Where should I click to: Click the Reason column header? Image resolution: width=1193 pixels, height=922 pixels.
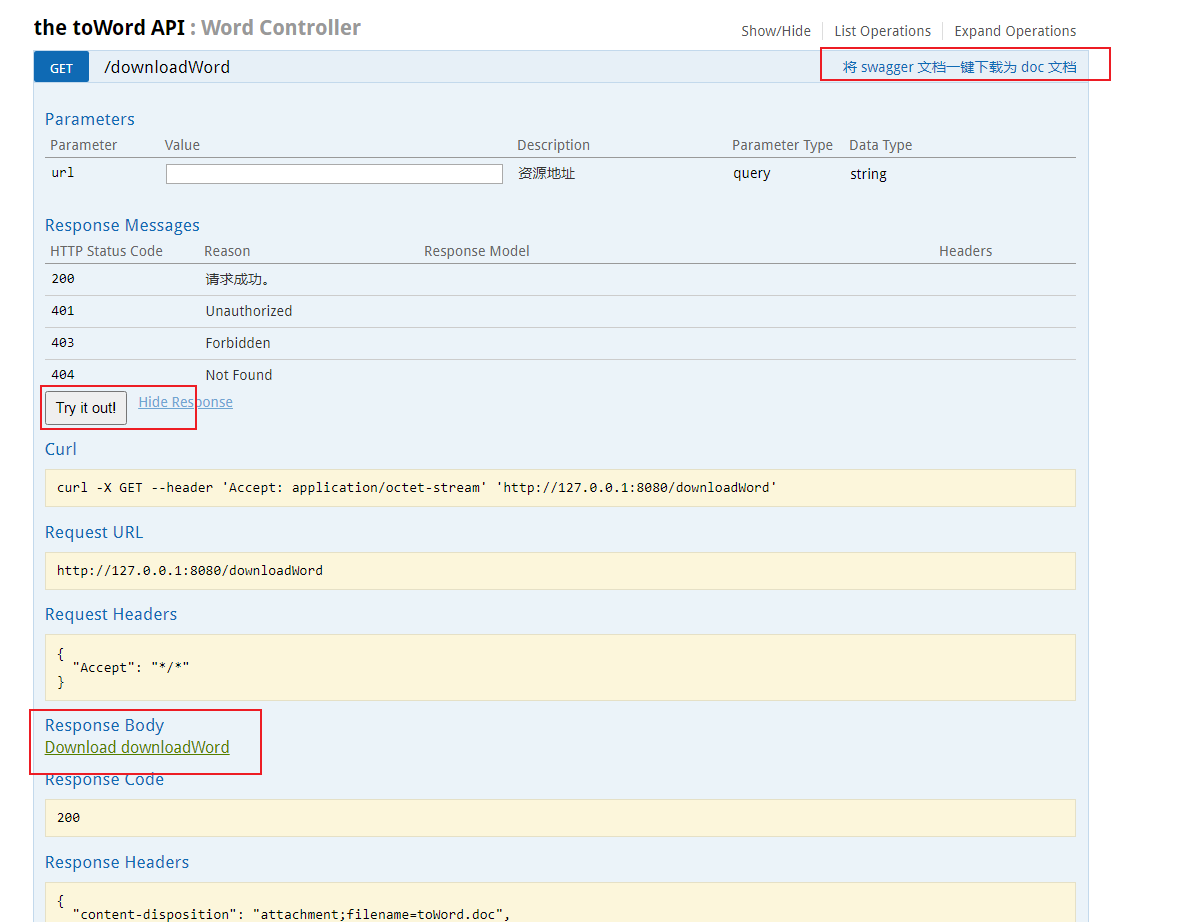click(227, 251)
